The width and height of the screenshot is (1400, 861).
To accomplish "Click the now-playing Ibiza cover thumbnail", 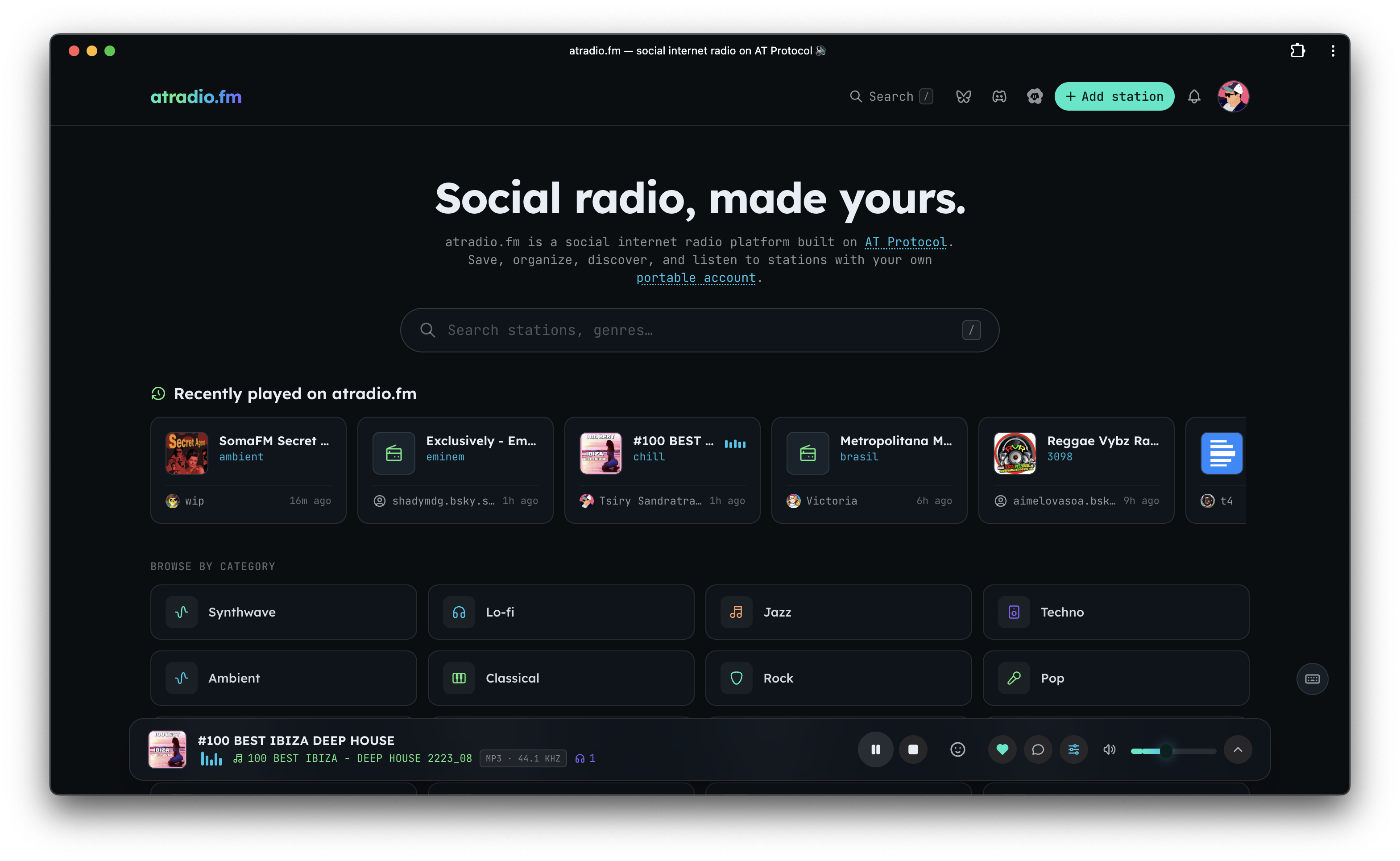I will click(167, 749).
